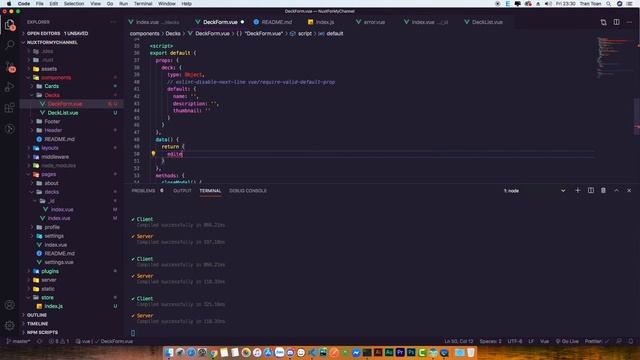This screenshot has height=360, width=640.
Task: Click 'Spaces: 2' indentation in status bar
Action: [490, 341]
